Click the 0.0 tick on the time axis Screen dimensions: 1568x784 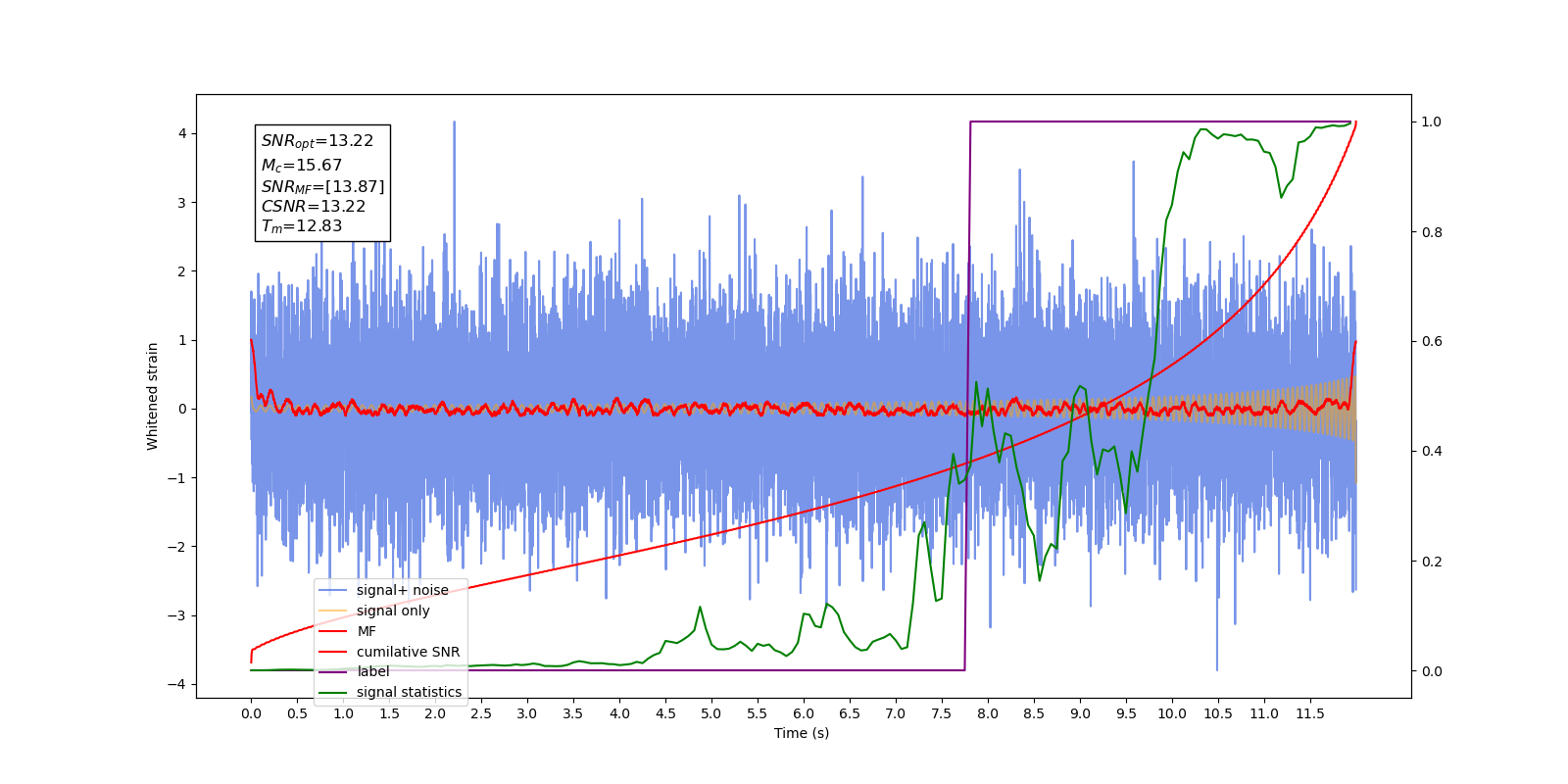(251, 713)
